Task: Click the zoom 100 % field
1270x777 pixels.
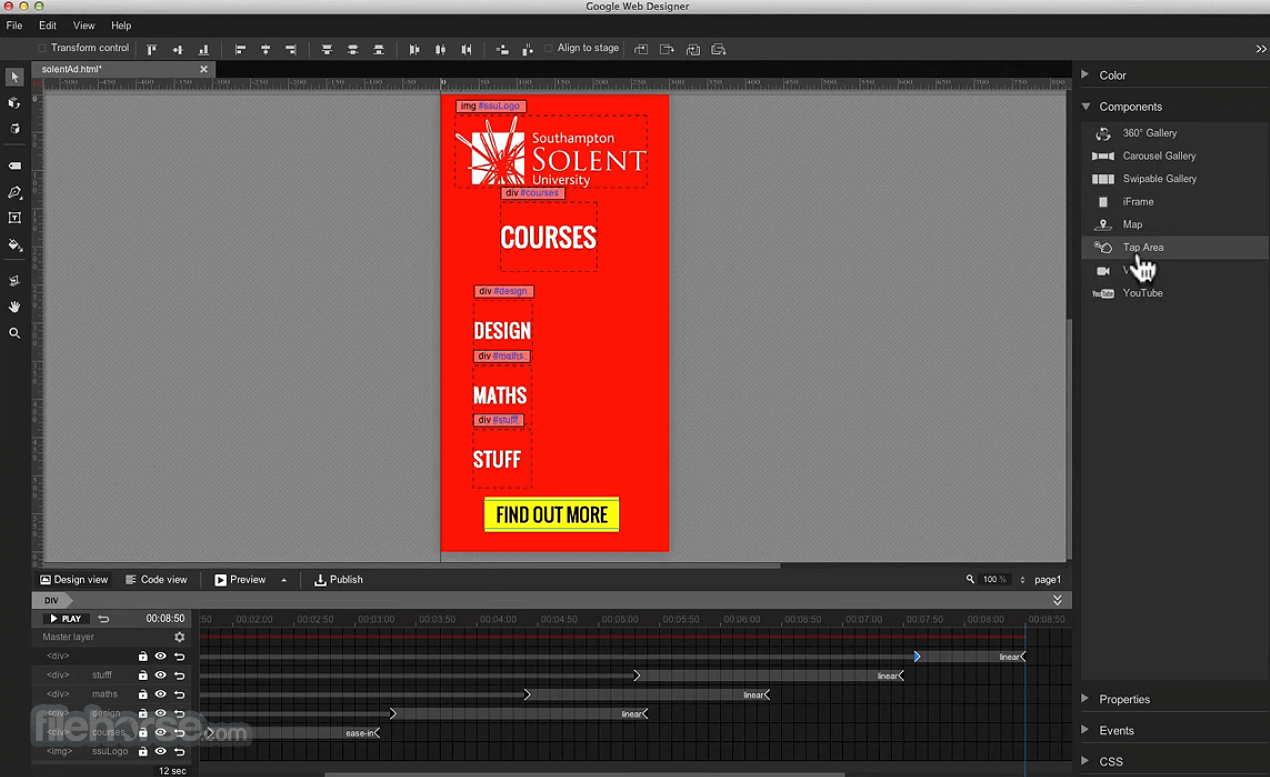Action: coord(994,580)
